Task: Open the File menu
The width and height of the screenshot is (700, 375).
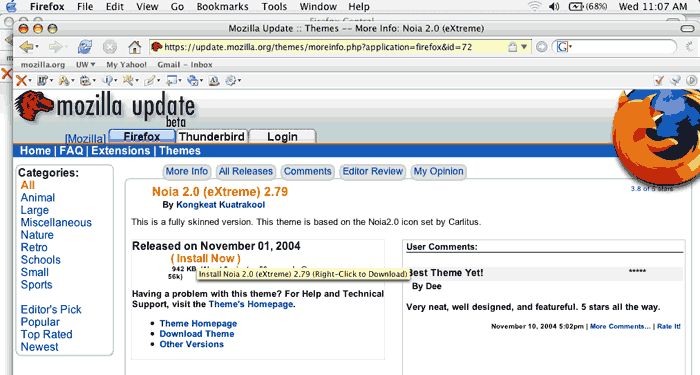Action: (85, 6)
